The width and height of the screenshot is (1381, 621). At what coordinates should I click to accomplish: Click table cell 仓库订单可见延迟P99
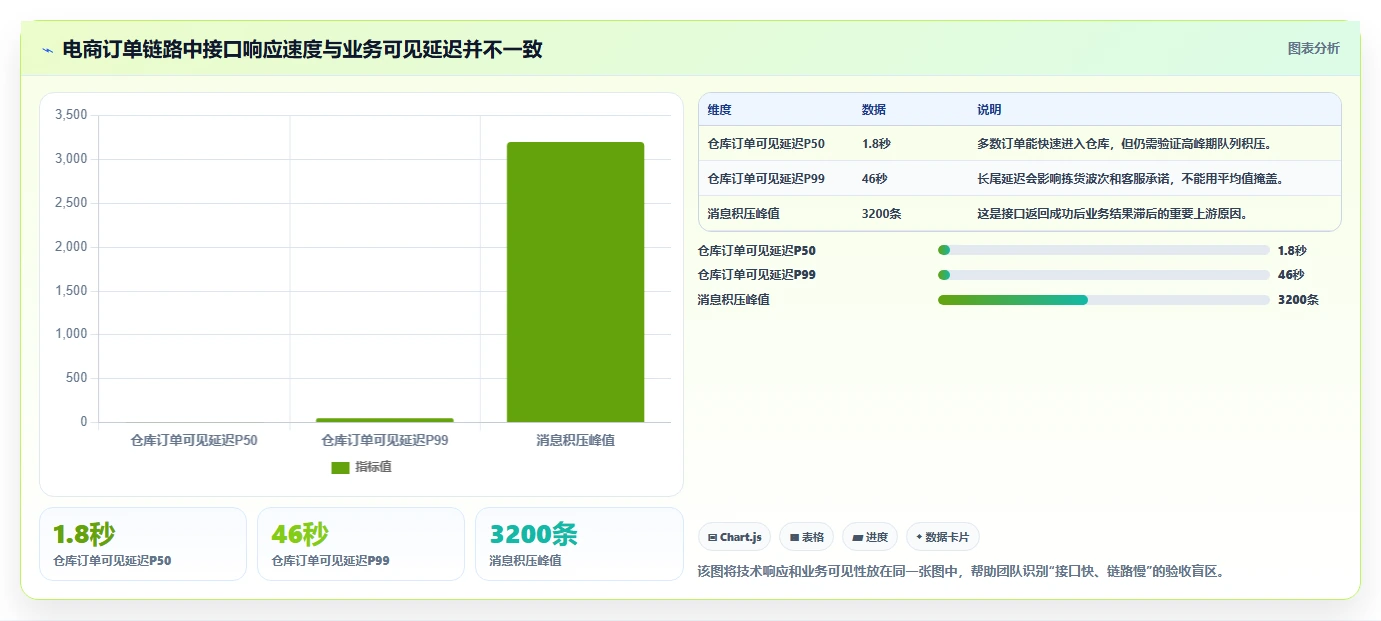pos(766,179)
